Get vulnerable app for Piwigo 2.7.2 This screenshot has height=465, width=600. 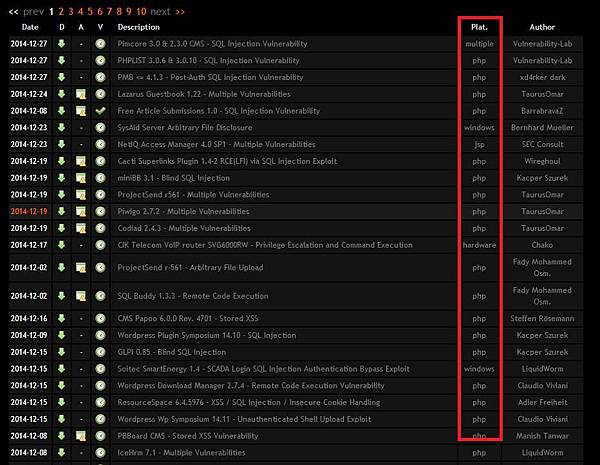tap(81, 211)
